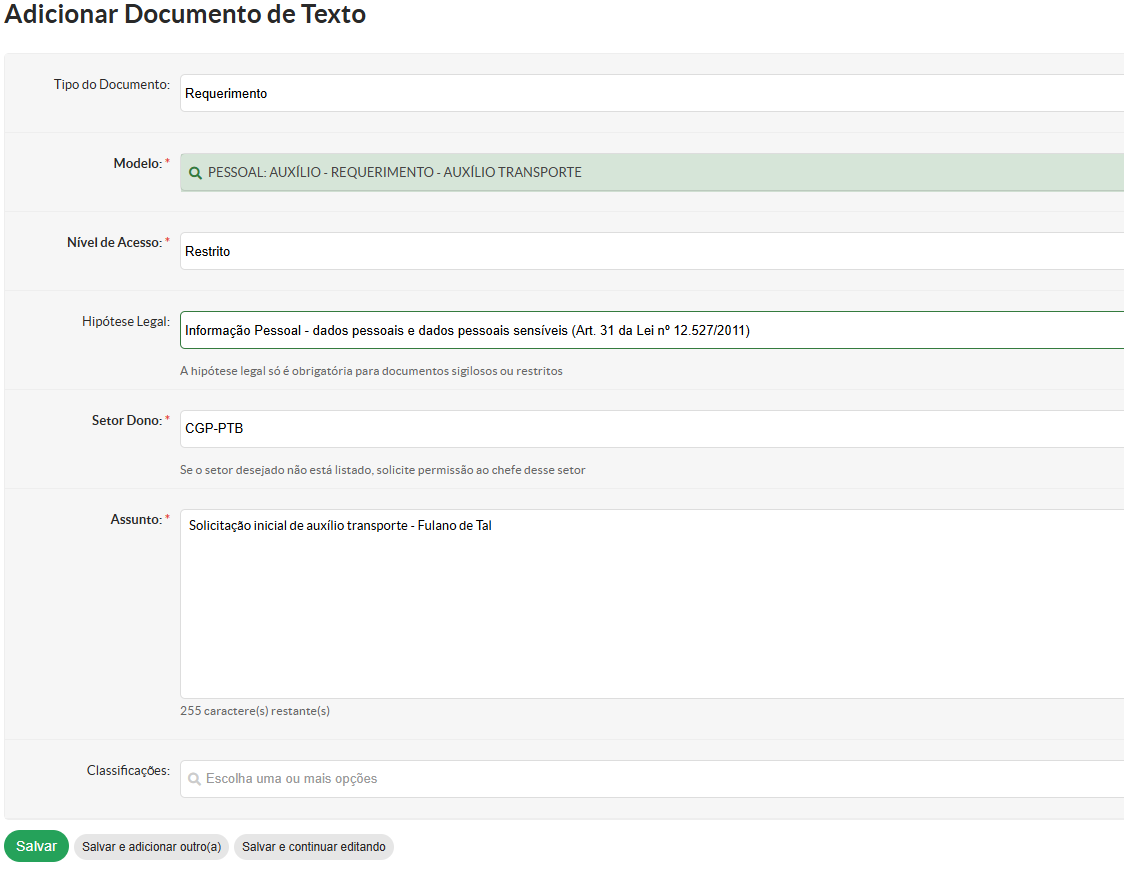Open the Setor Dono dropdown showing CGP-PTB
This screenshot has height=882, width=1124.
point(650,429)
